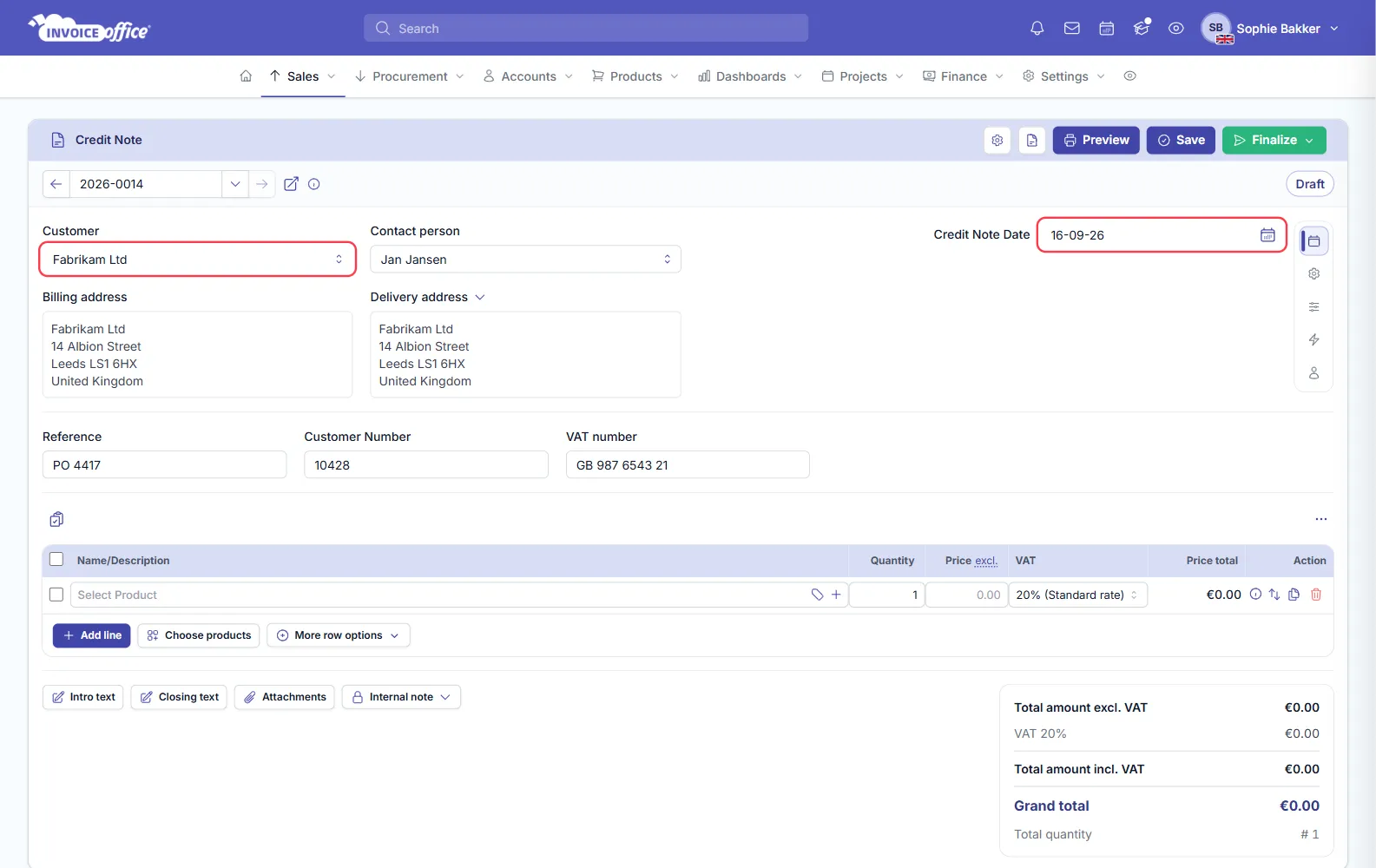The height and width of the screenshot is (868, 1376).
Task: Select the calendar tab in right sidebar
Action: click(x=1313, y=241)
